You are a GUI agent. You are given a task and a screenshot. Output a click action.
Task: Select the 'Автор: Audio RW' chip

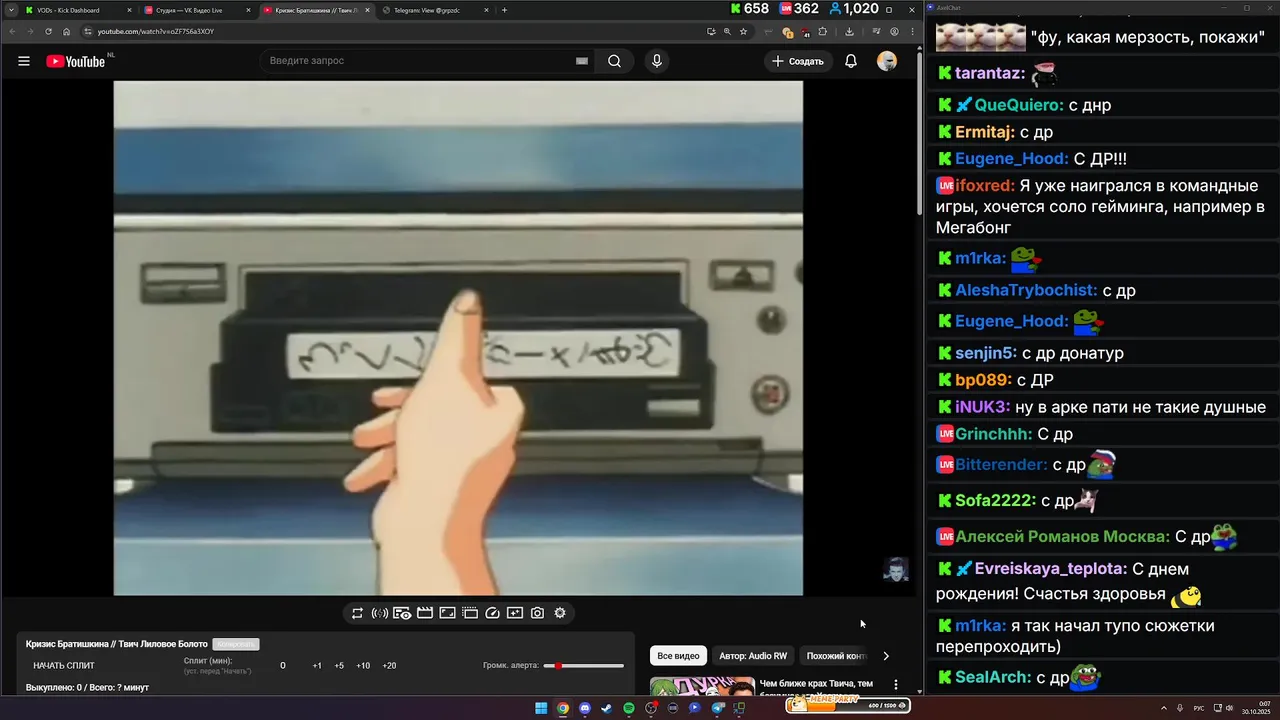click(753, 656)
